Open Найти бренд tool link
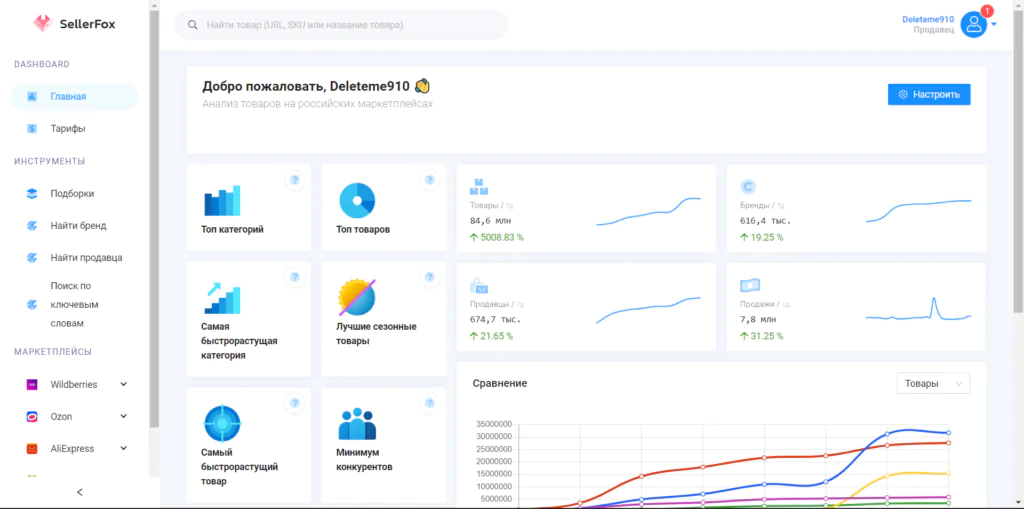This screenshot has height=509, width=1024. point(78,226)
